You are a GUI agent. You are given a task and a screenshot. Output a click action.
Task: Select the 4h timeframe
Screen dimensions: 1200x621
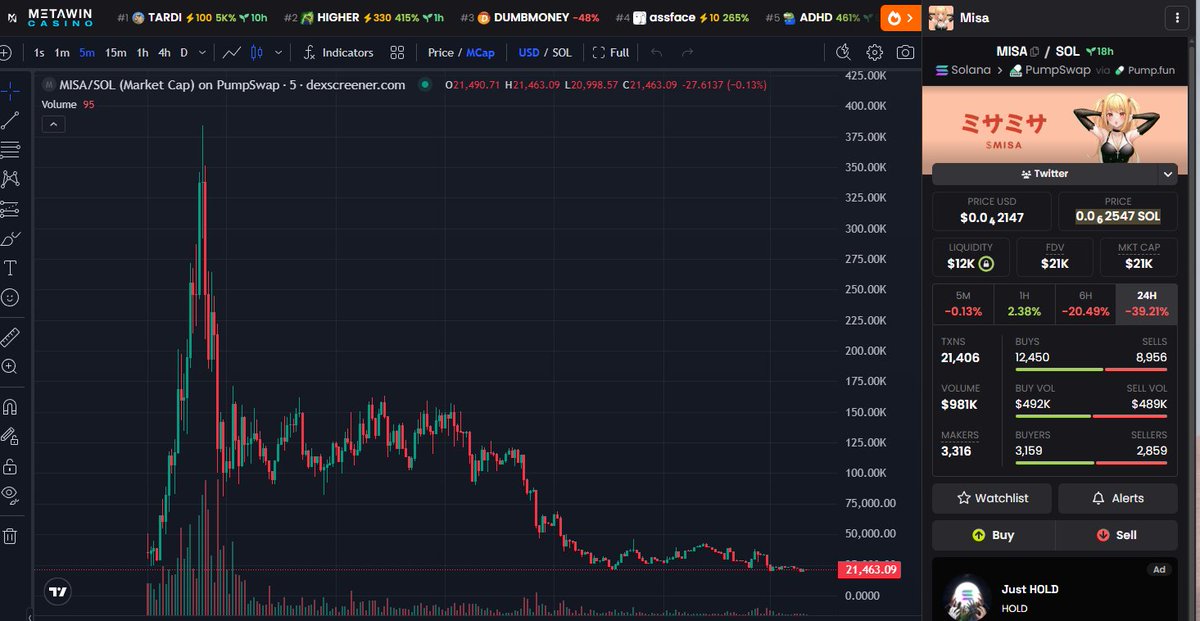click(x=165, y=53)
